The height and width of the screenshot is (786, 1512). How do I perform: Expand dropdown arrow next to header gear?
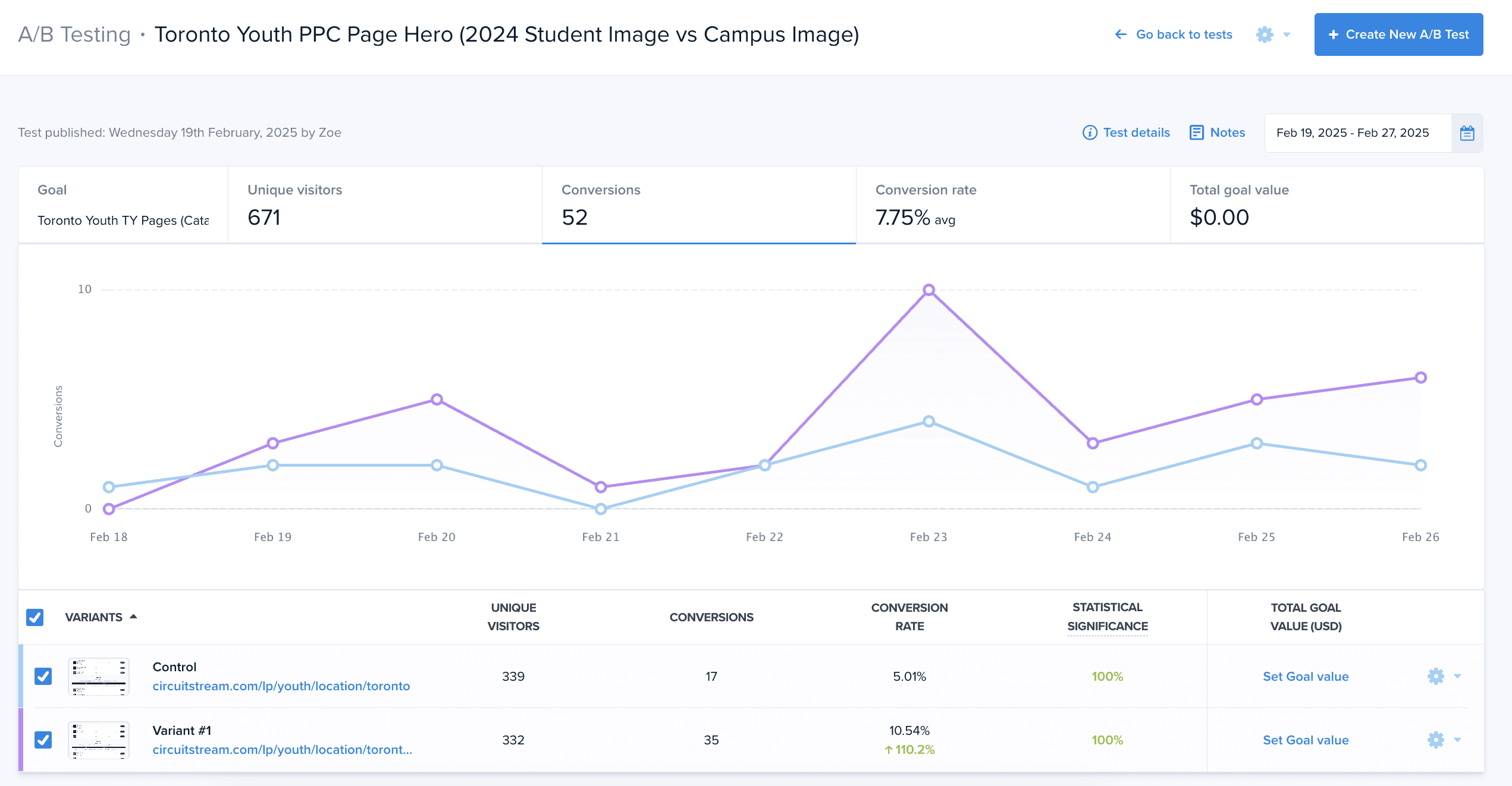[1287, 34]
